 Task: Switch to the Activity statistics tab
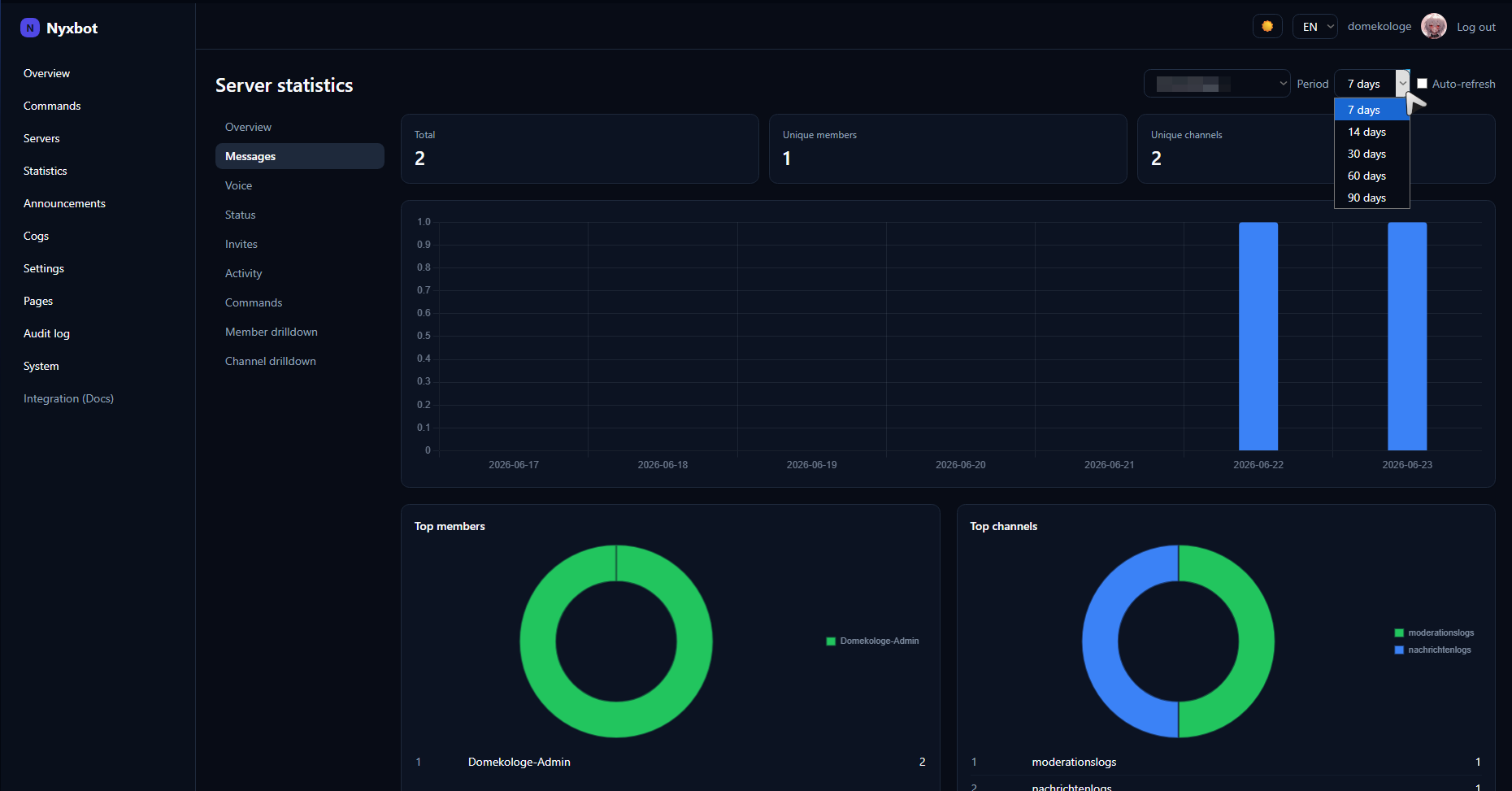[299, 273]
